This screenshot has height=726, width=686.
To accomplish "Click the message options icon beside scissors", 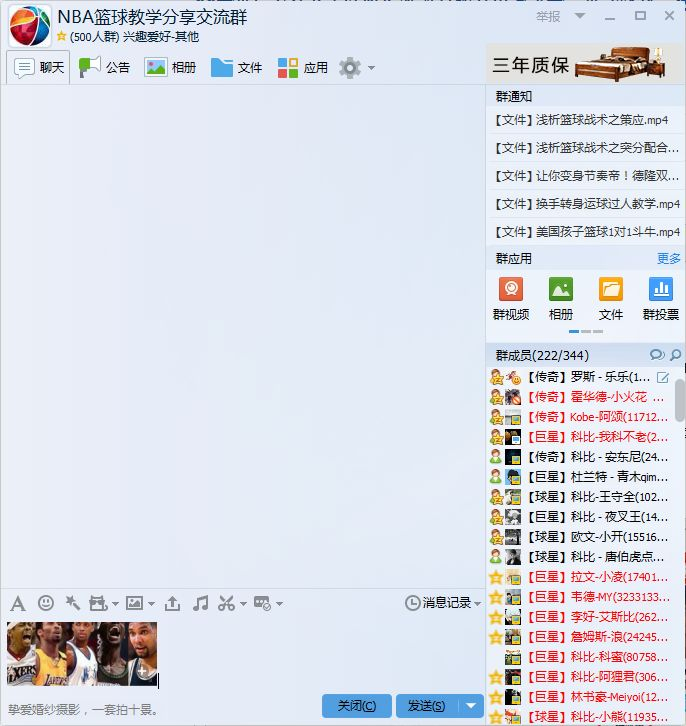I will point(262,603).
